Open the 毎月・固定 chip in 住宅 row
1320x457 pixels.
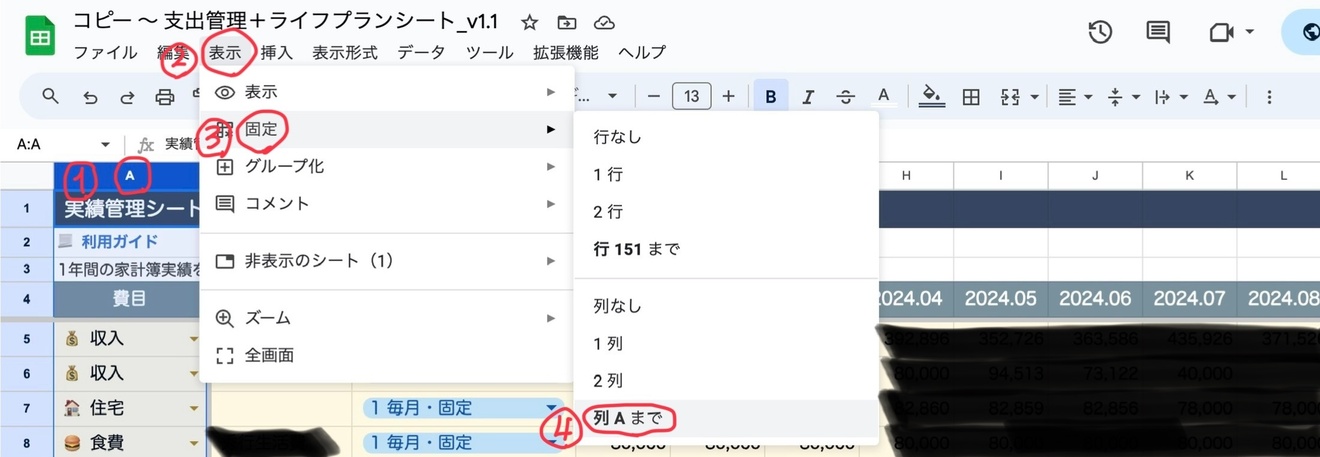pos(463,408)
